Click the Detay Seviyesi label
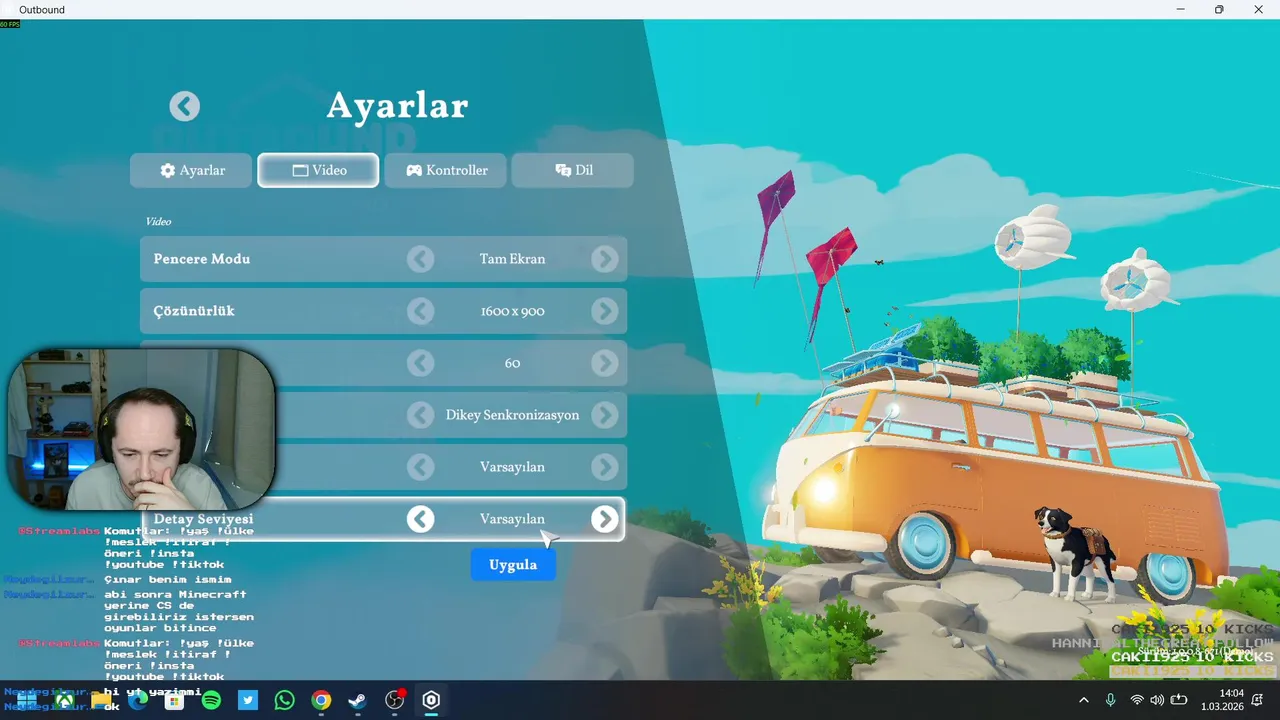The image size is (1280, 720). point(203,519)
